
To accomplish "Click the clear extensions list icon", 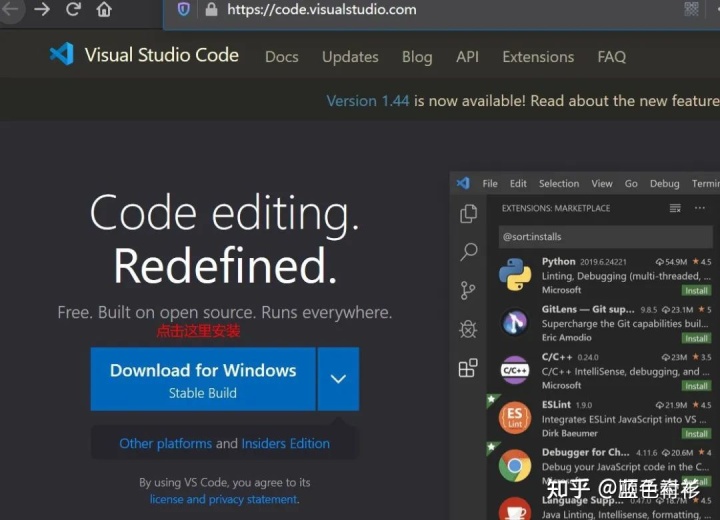I will click(x=675, y=209).
